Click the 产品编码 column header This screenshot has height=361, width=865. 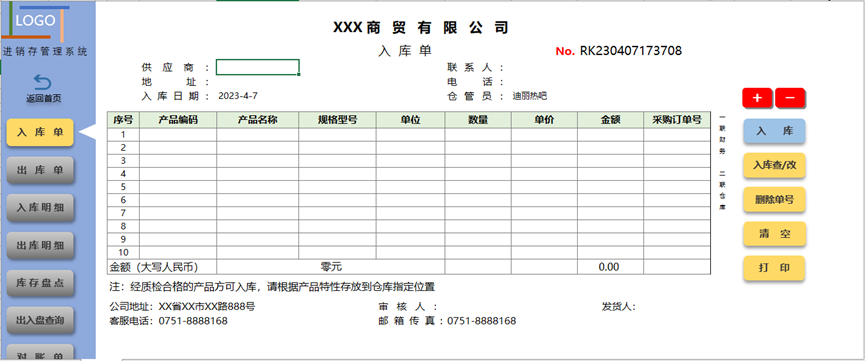[178, 120]
